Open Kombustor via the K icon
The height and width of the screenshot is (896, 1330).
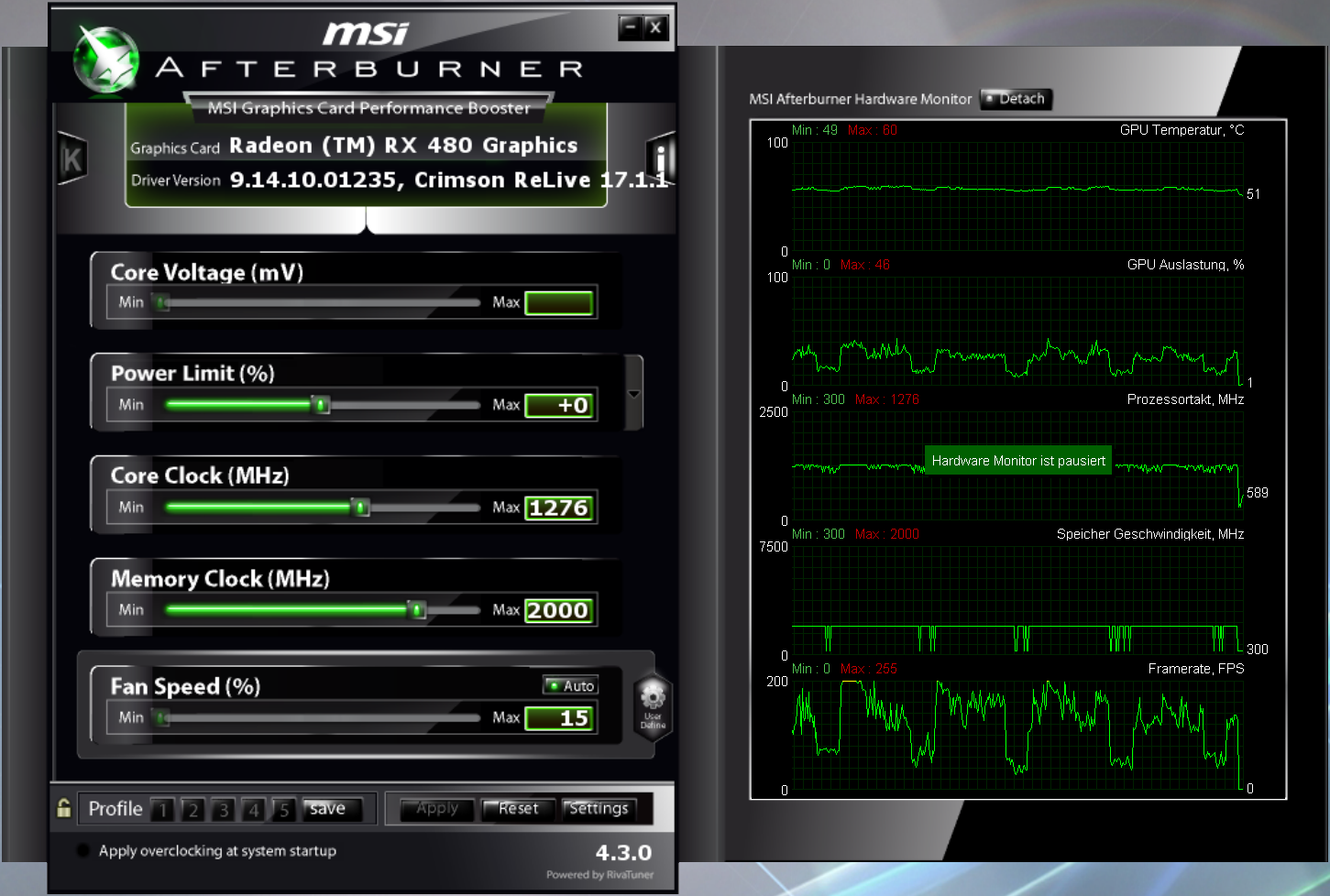click(x=71, y=159)
